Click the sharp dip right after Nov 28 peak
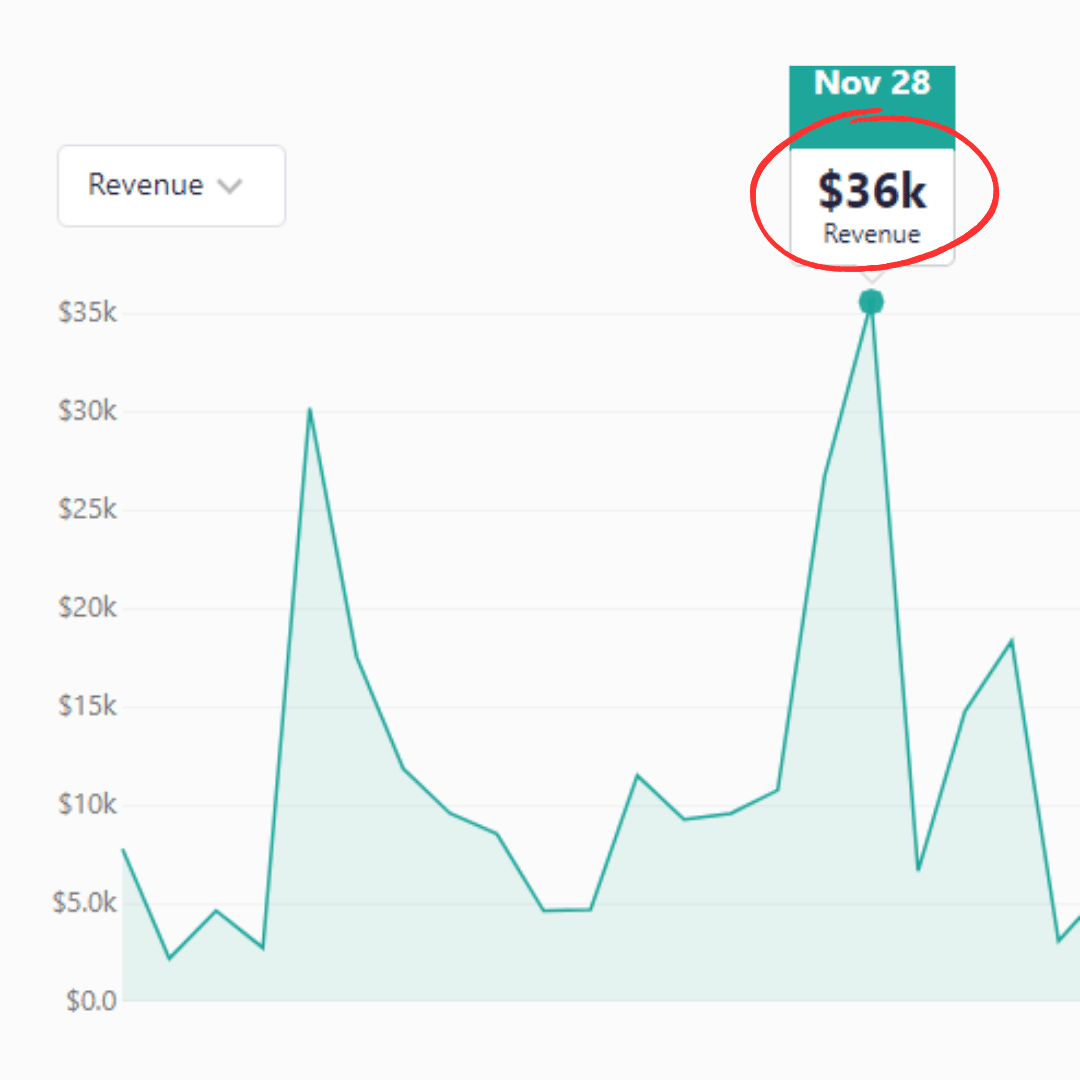The width and height of the screenshot is (1080, 1080). [918, 869]
